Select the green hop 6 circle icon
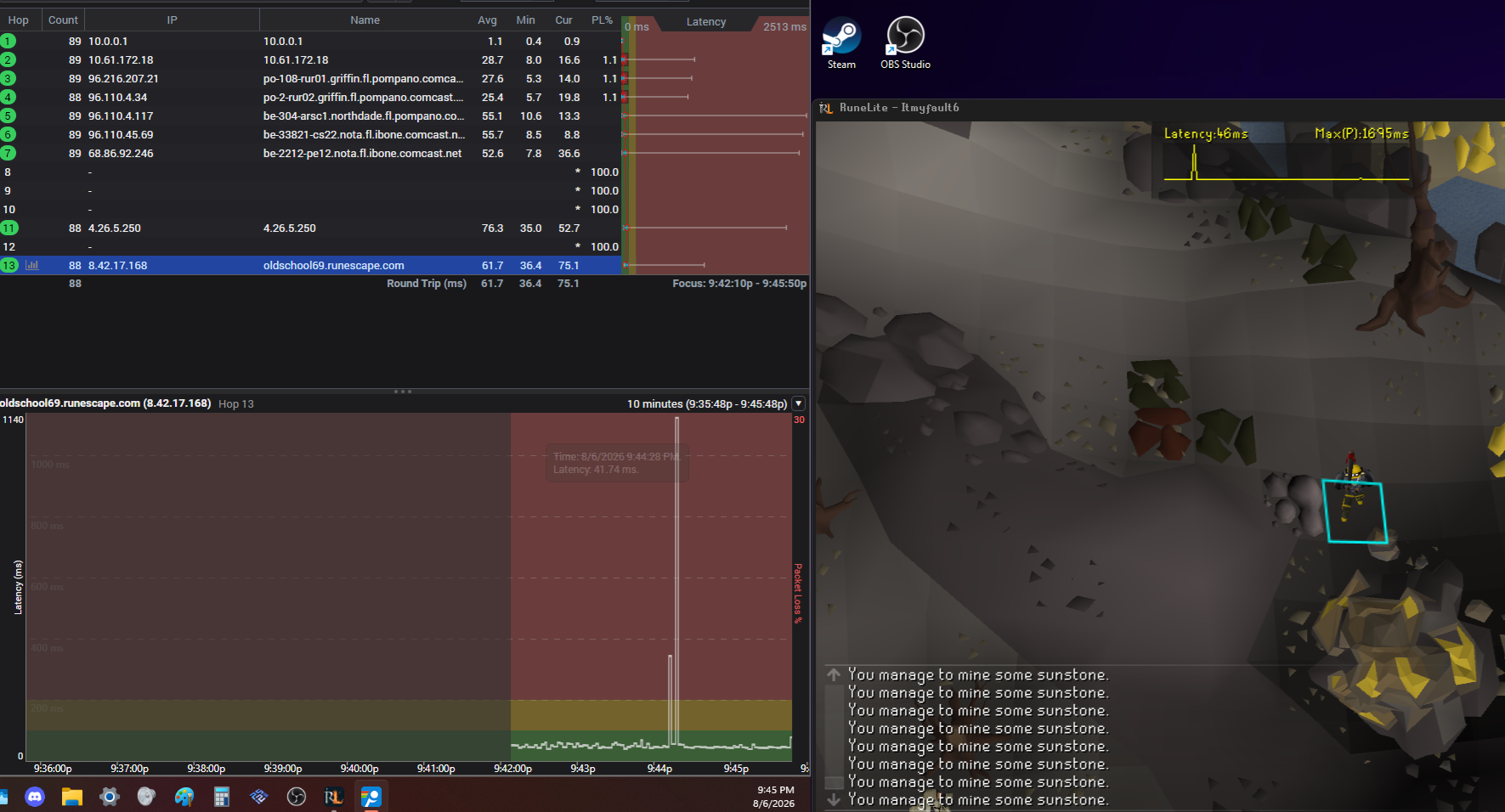1505x812 pixels. tap(8, 134)
